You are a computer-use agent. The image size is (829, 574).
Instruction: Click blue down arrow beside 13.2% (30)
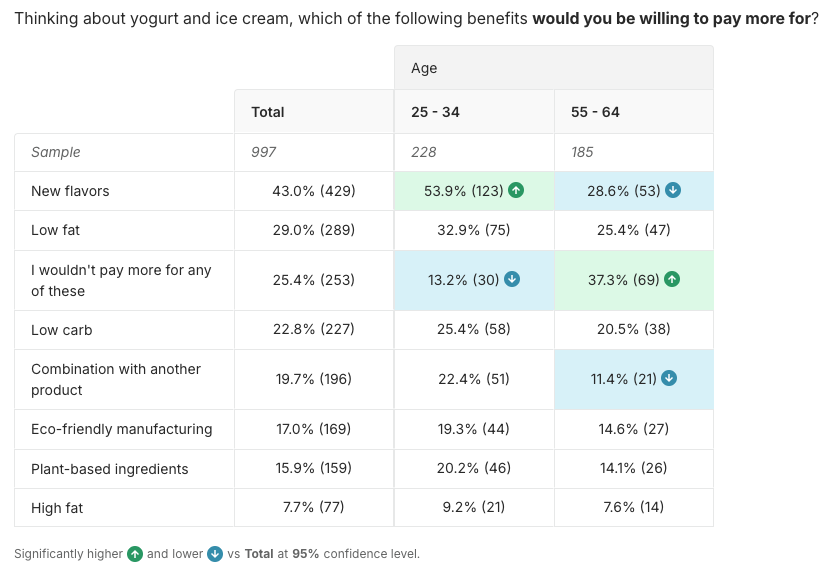pyautogui.click(x=512, y=280)
